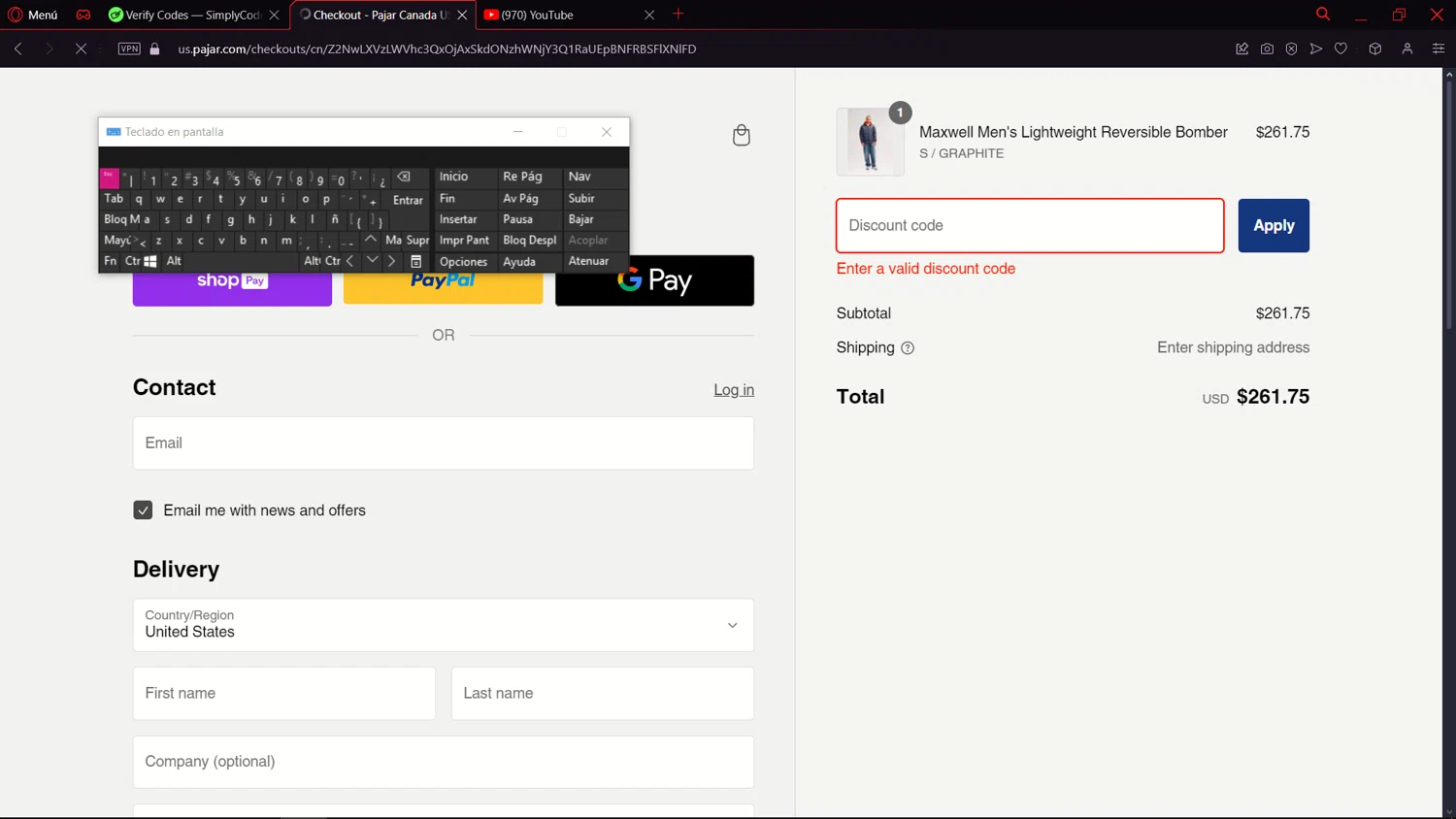Click the Impr Pant key on keyboard
This screenshot has width=1456, height=819.
point(464,240)
